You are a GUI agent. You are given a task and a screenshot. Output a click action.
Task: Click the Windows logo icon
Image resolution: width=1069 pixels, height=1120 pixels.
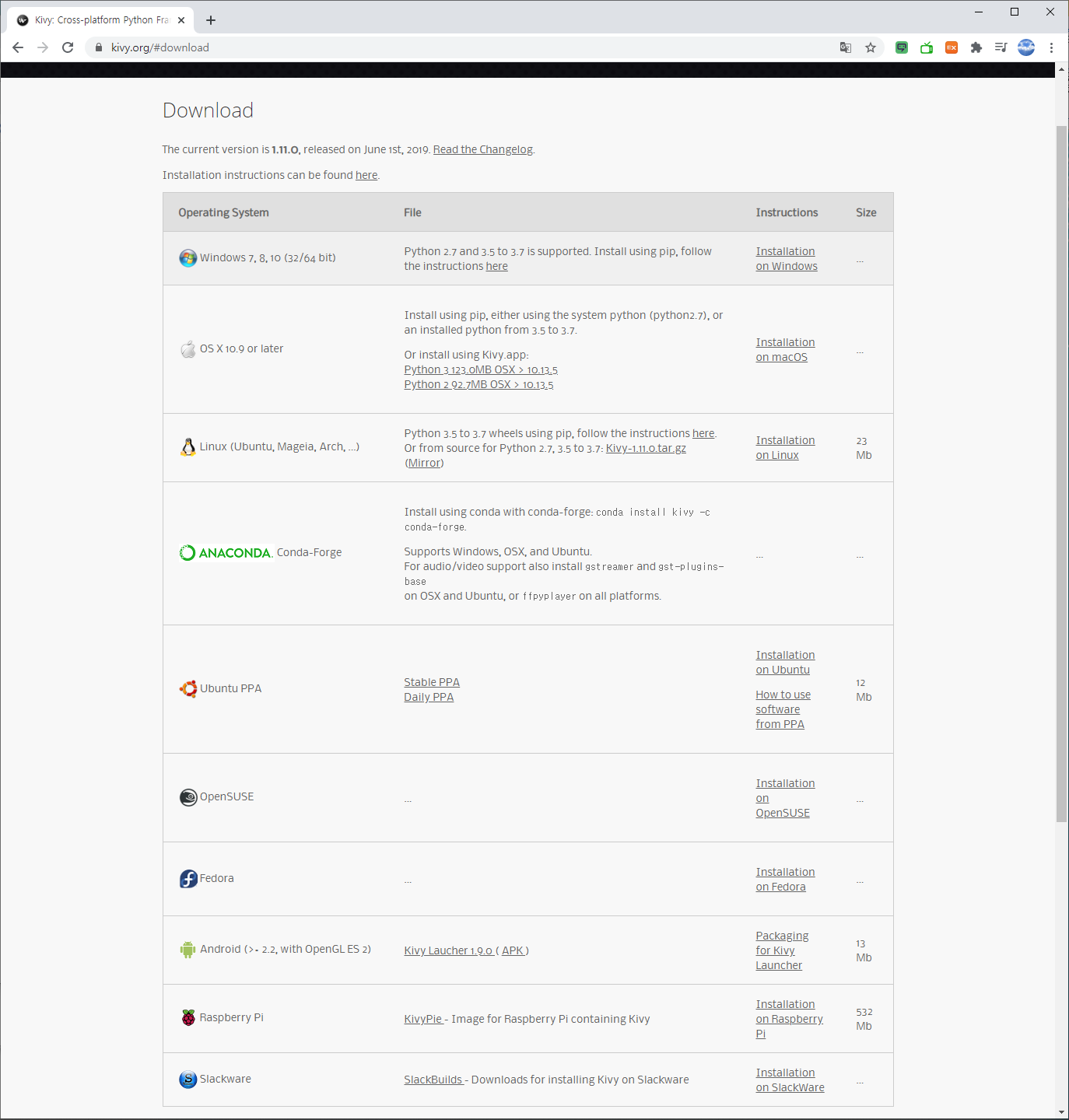click(x=188, y=258)
